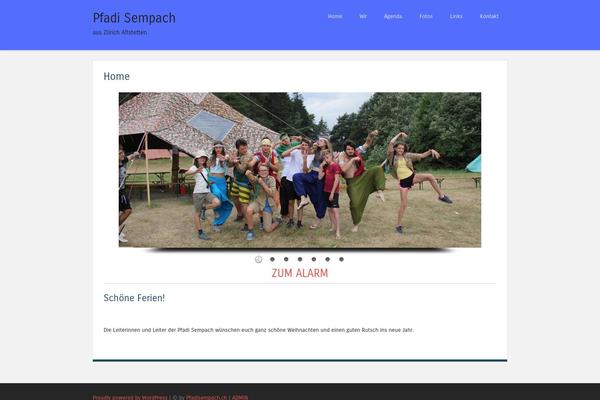600x400 pixels.
Task: Click the Pfadi Sempach site title
Action: [134, 18]
